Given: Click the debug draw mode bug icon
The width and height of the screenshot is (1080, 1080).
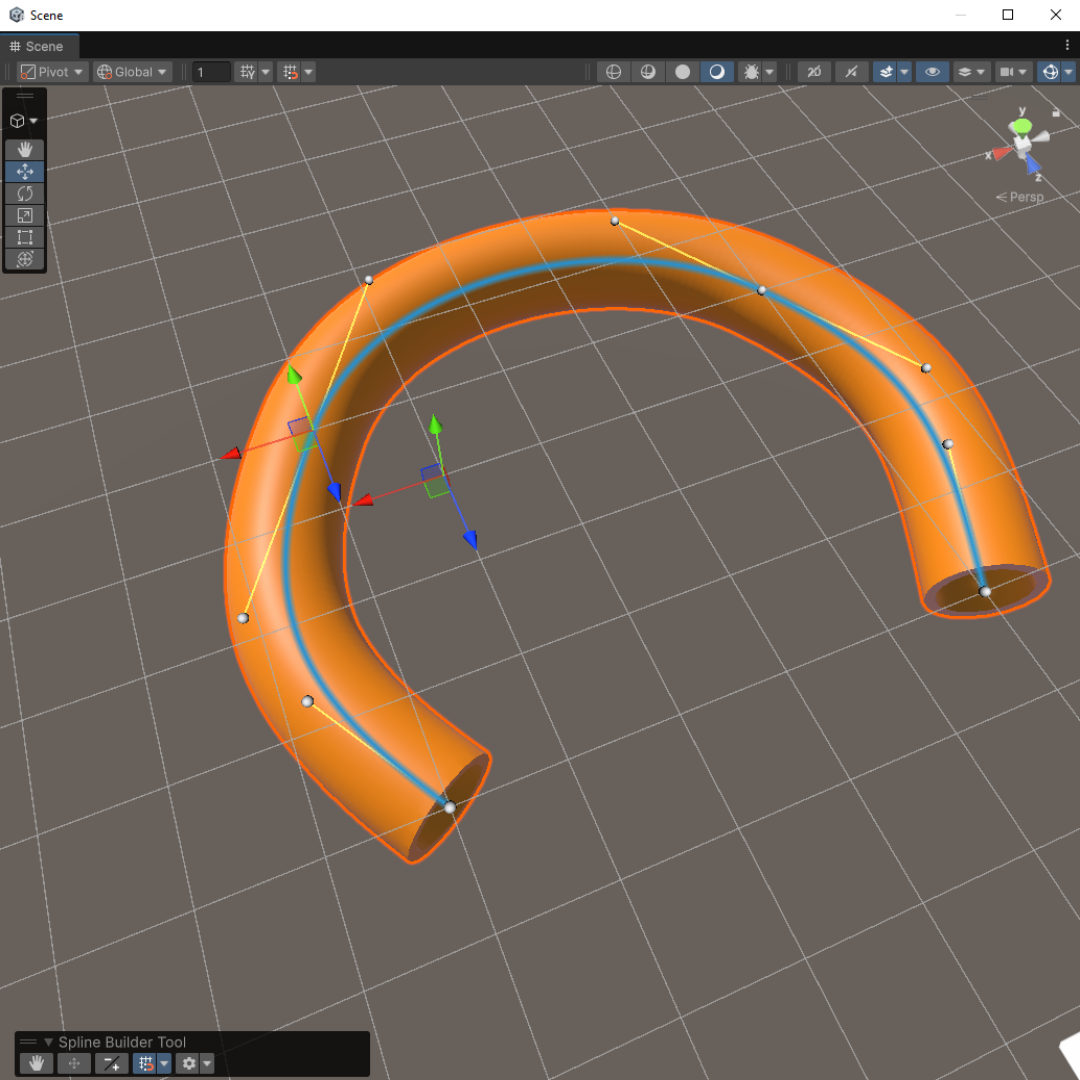Looking at the screenshot, I should (751, 72).
